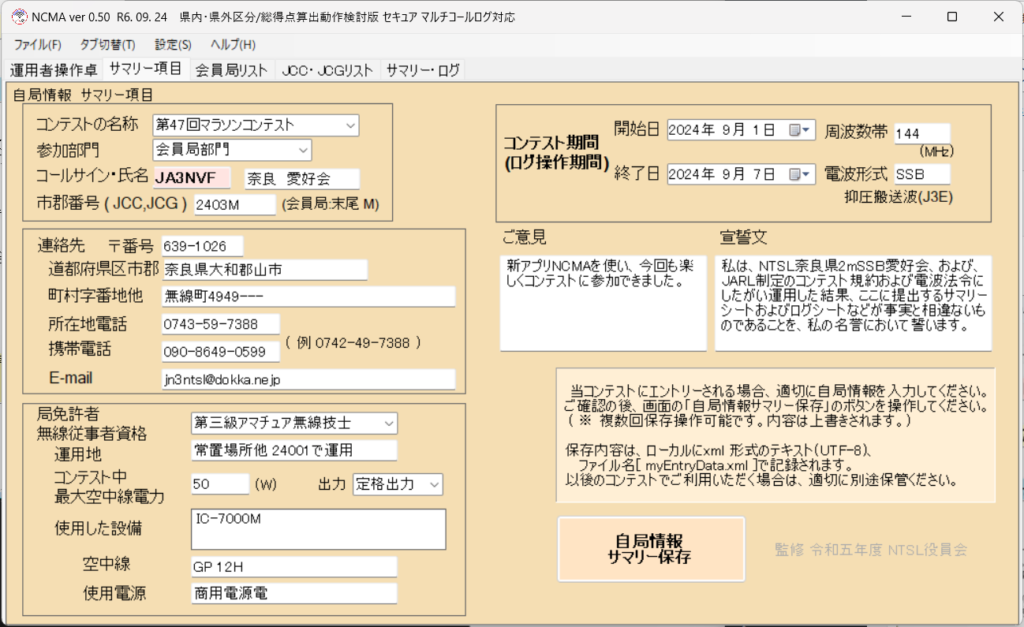The width and height of the screenshot is (1024, 627).
Task: Open the ヘルプ(H) menu
Action: pyautogui.click(x=232, y=45)
